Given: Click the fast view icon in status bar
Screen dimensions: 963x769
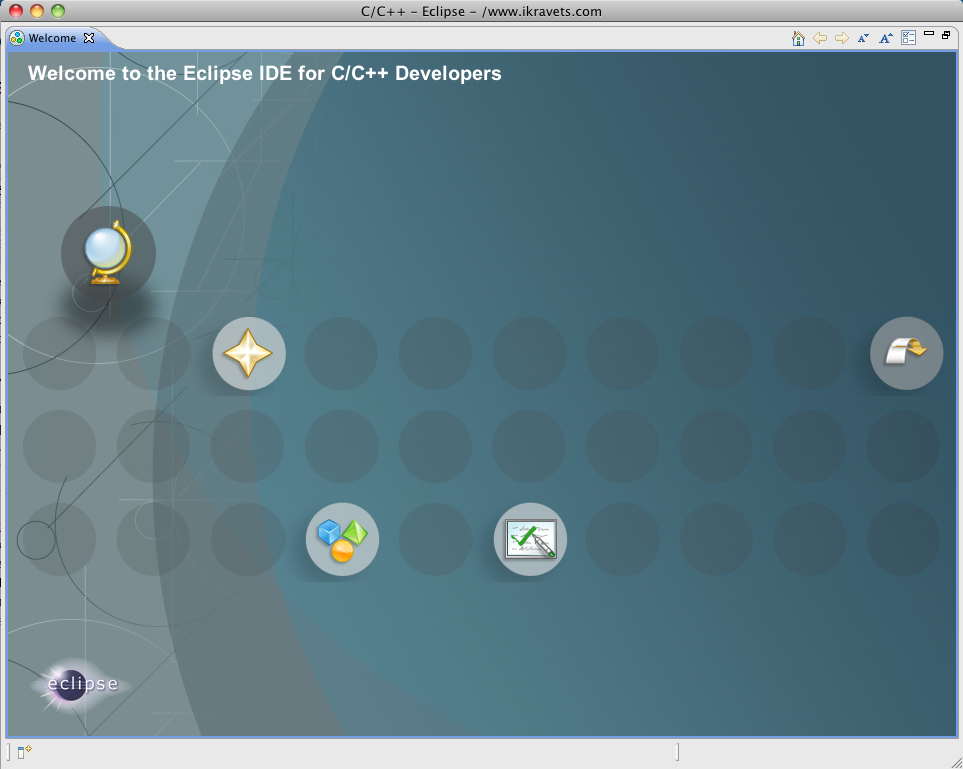Looking at the screenshot, I should tap(24, 752).
